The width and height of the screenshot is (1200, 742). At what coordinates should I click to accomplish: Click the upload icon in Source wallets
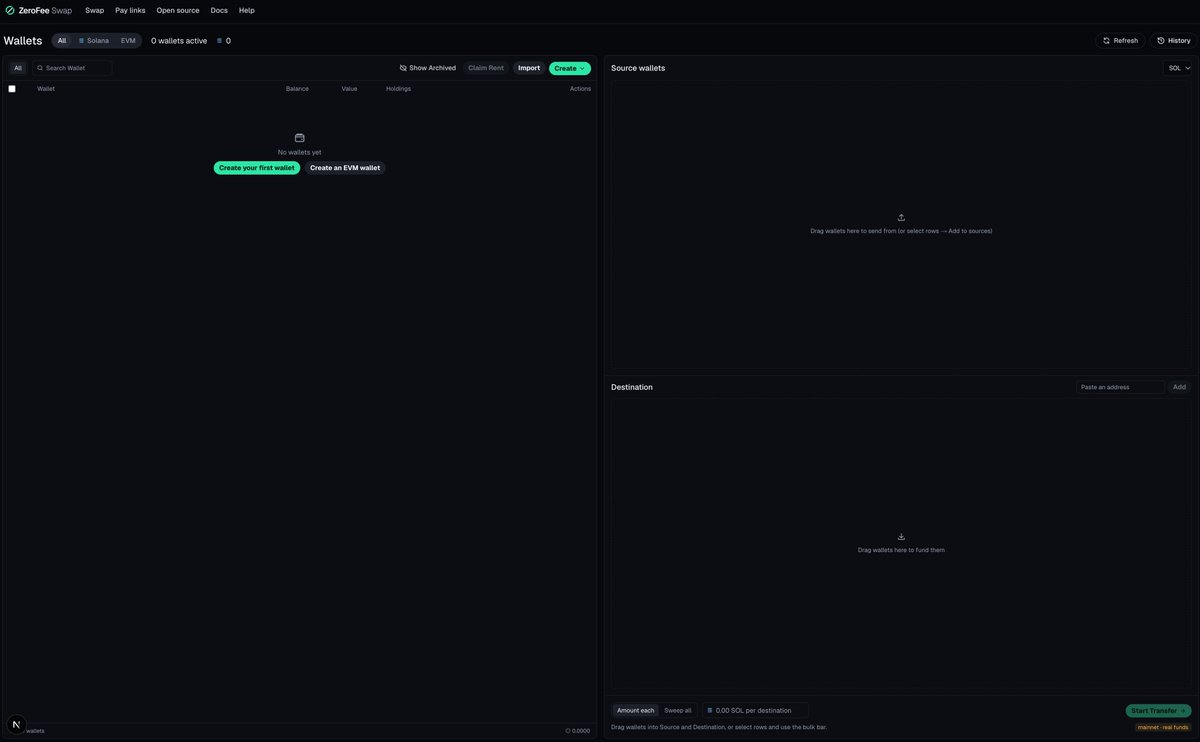pos(901,217)
